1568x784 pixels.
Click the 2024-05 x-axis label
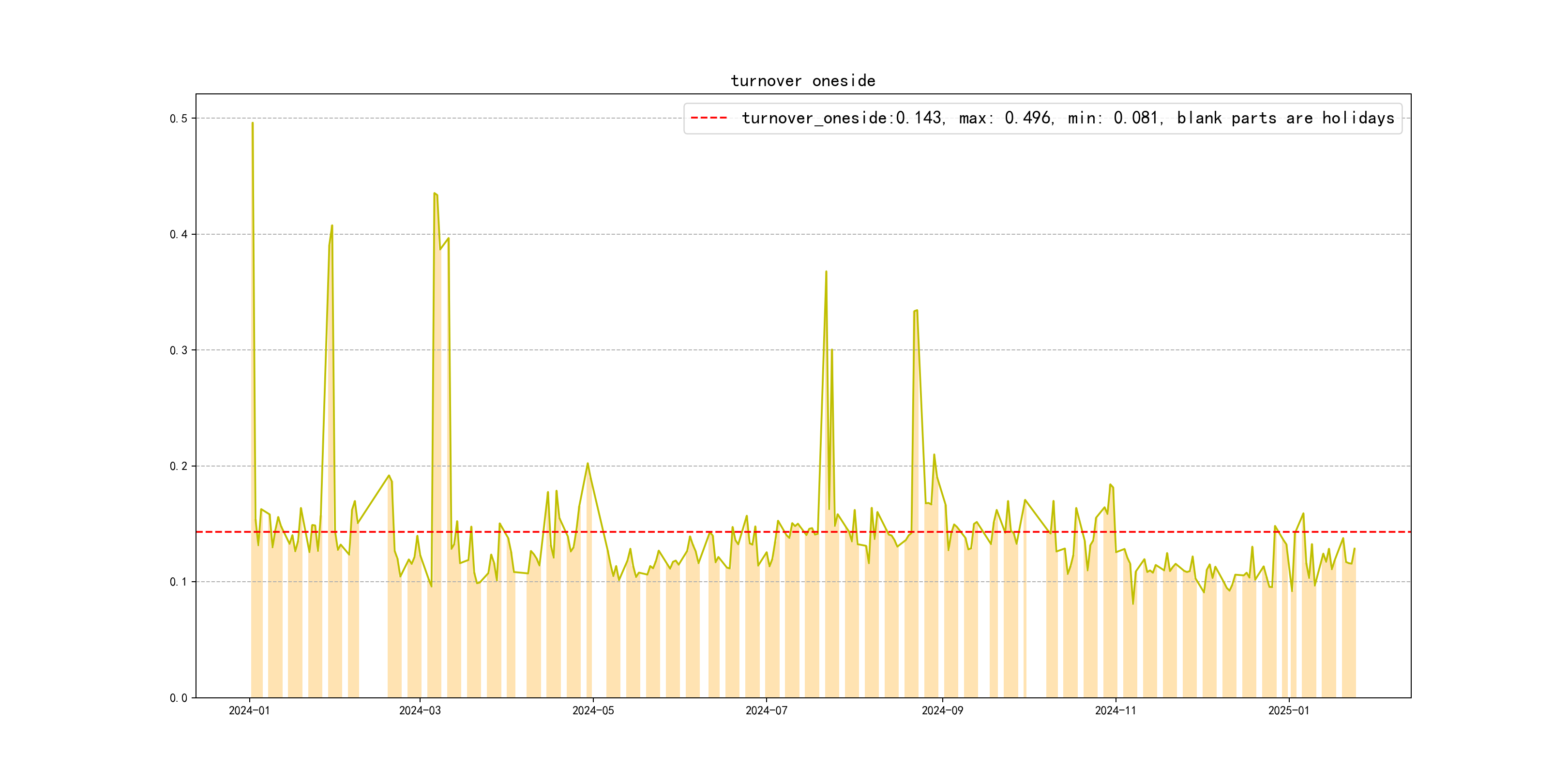593,710
